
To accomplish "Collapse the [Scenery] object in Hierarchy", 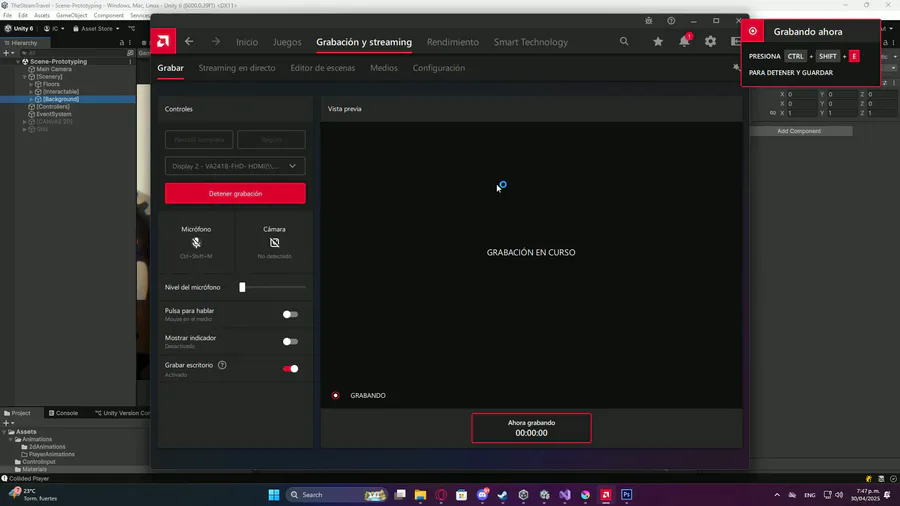I will tap(25, 76).
